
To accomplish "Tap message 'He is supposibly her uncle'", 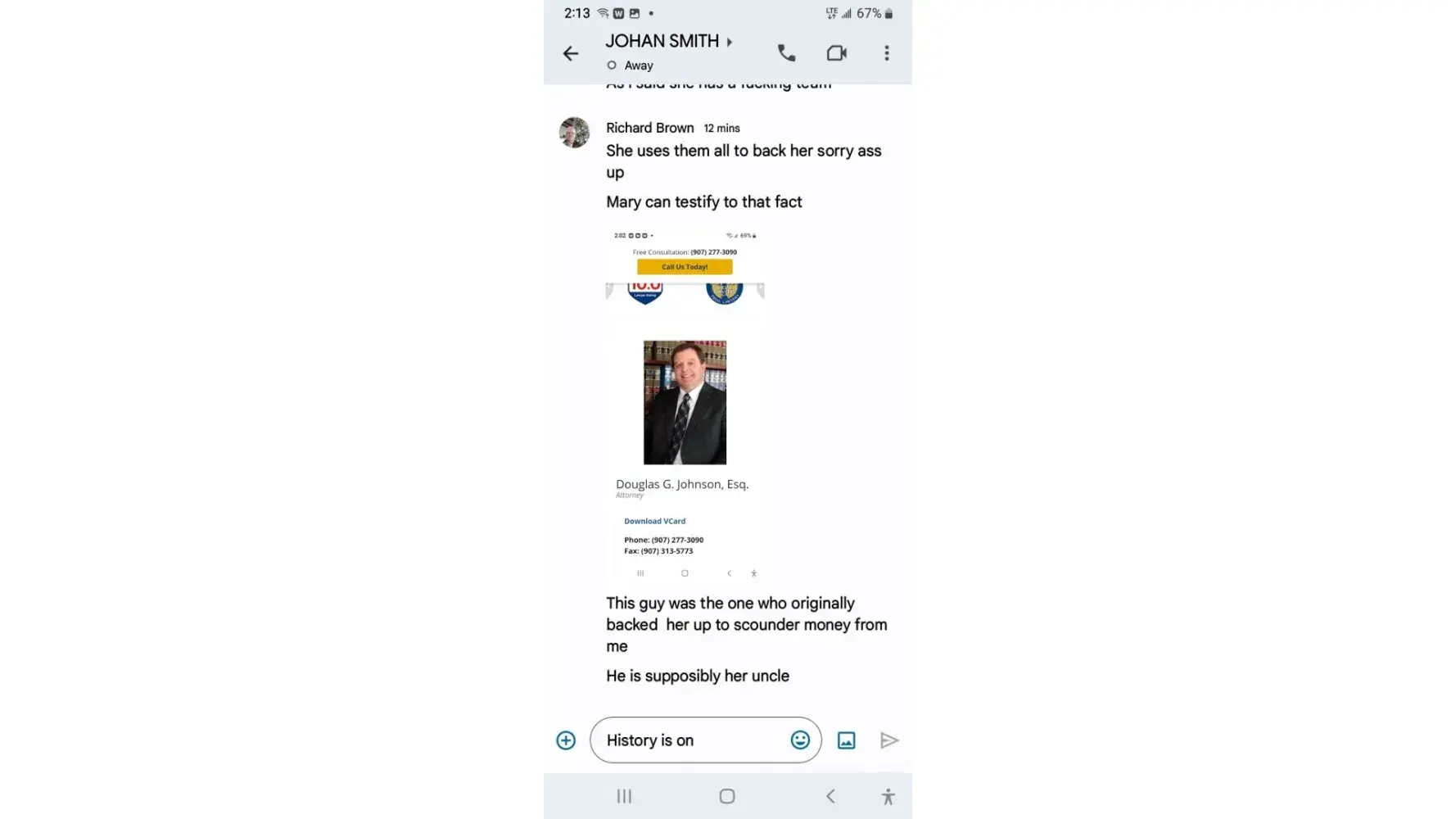I will 698,676.
